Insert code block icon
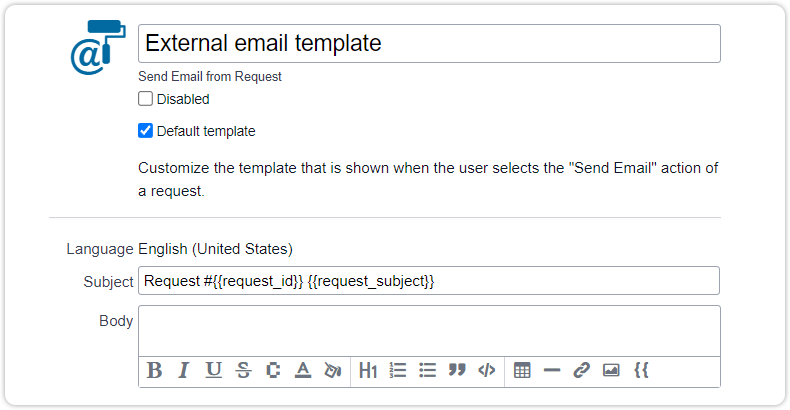 (x=487, y=370)
